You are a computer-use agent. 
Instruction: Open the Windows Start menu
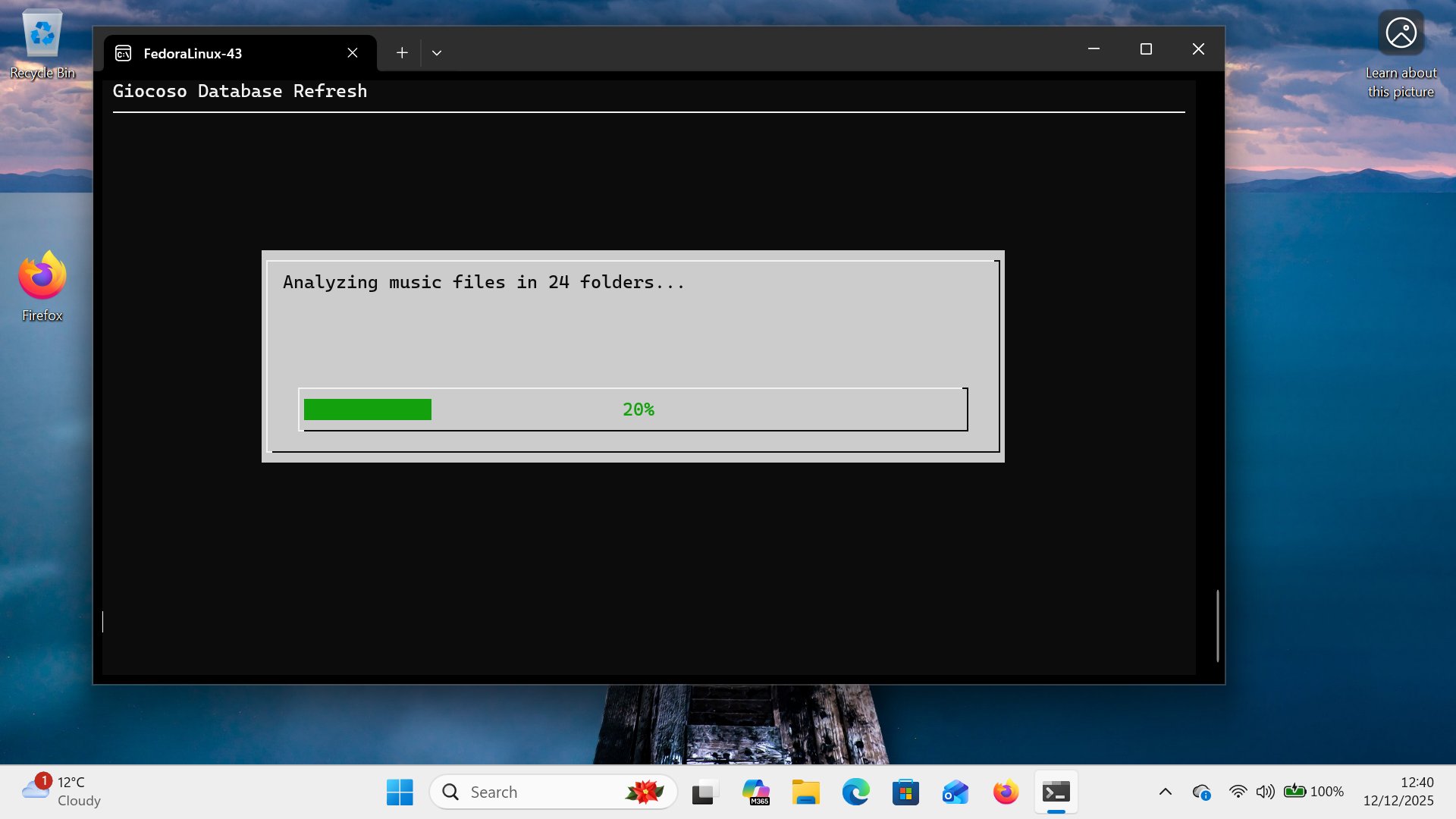pyautogui.click(x=400, y=792)
